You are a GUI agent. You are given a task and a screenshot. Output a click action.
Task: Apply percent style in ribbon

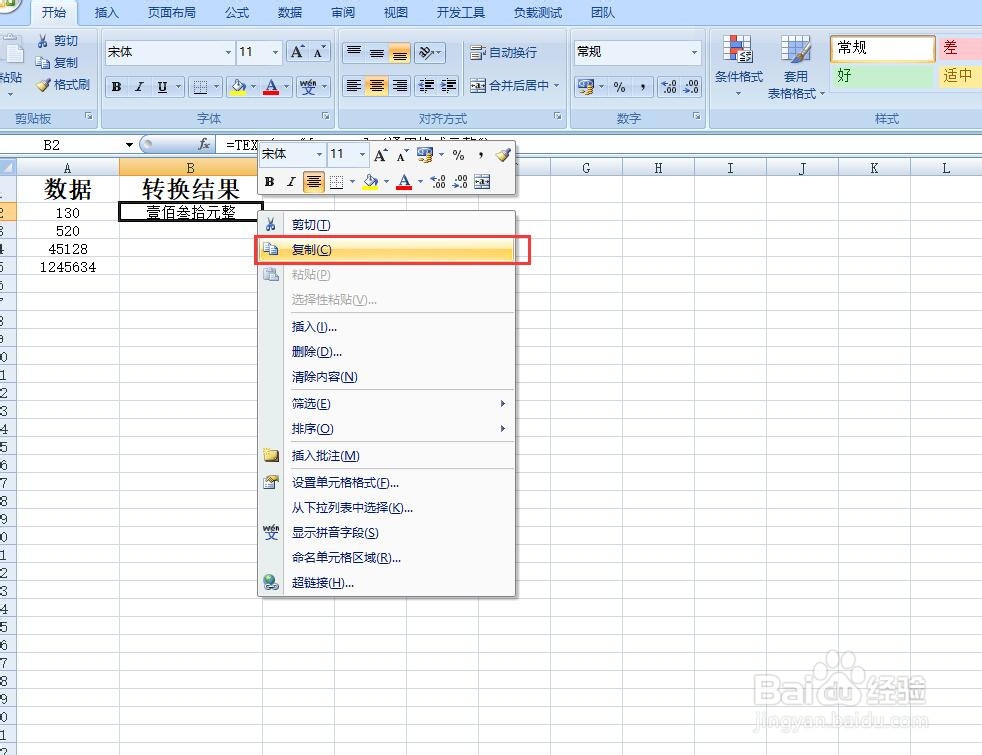click(619, 87)
